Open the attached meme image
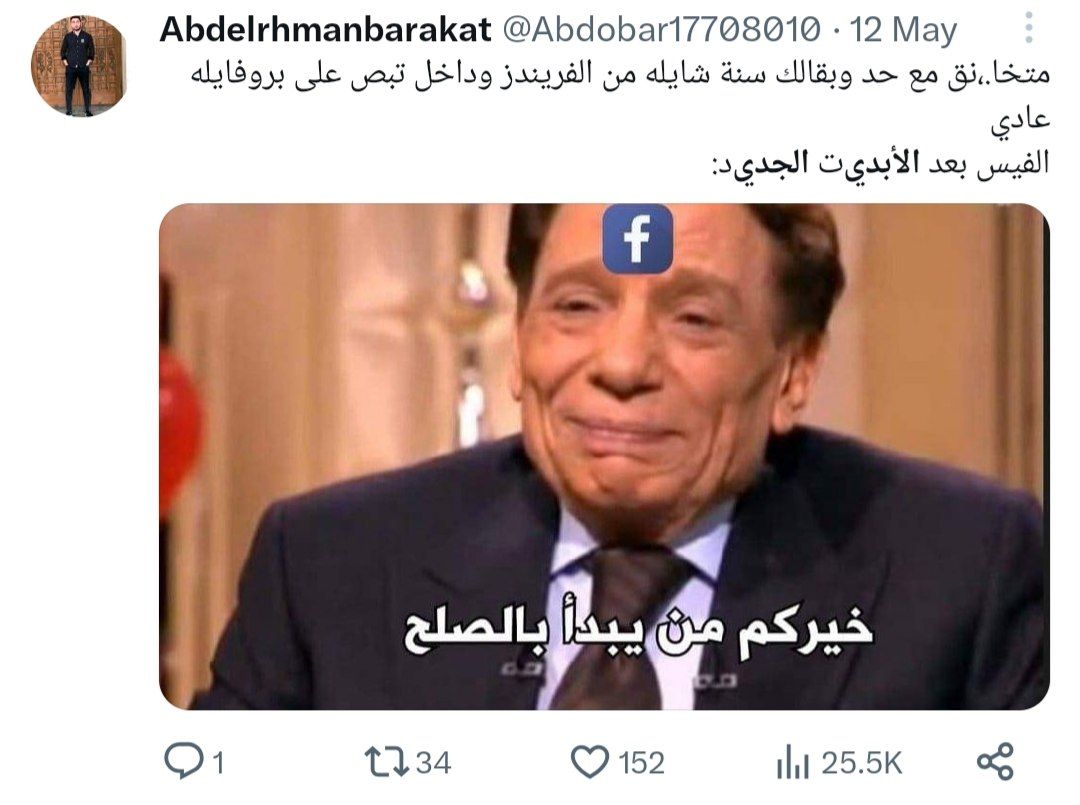 pyautogui.click(x=604, y=456)
